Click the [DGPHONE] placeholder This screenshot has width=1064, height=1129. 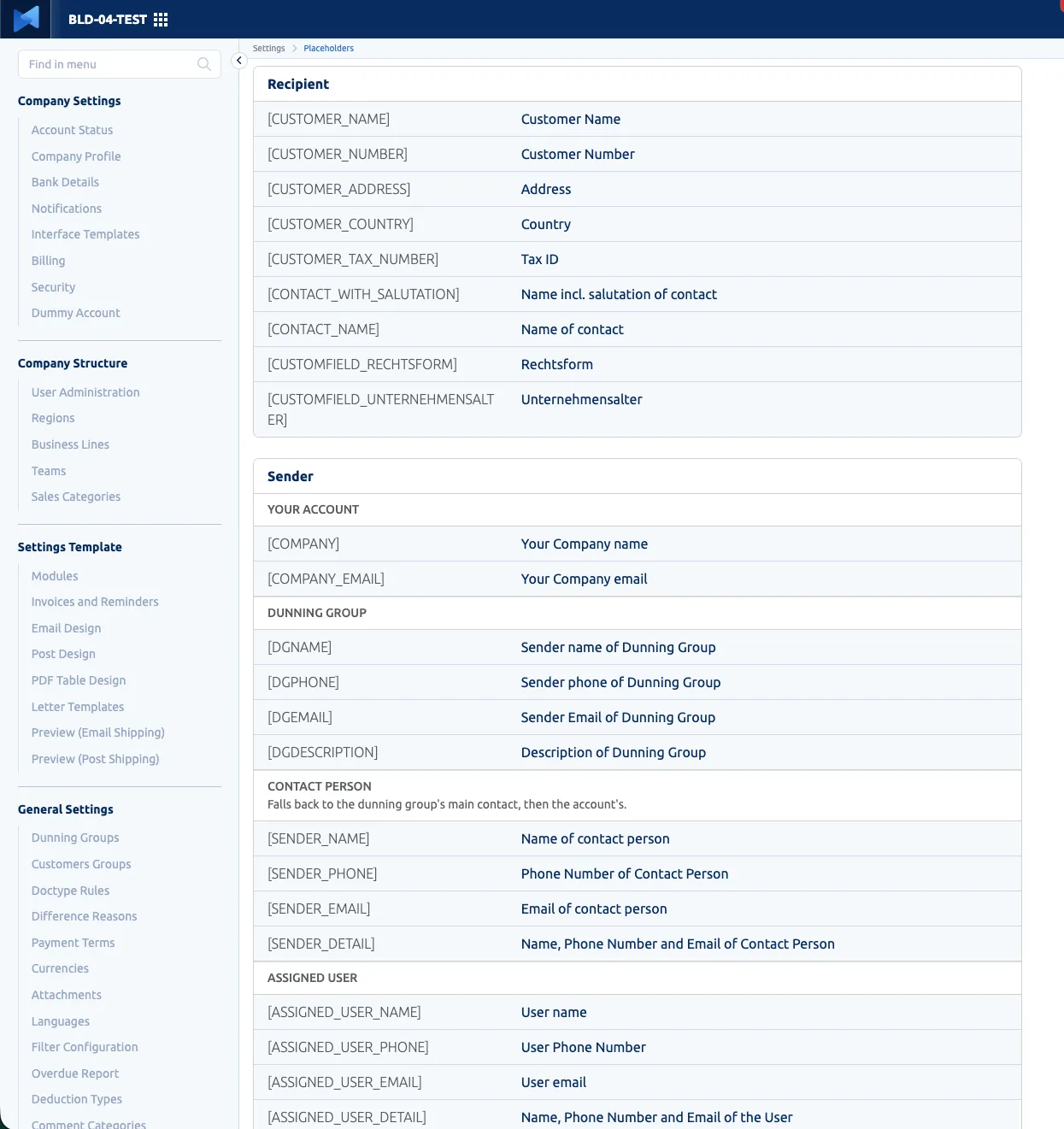coord(303,682)
